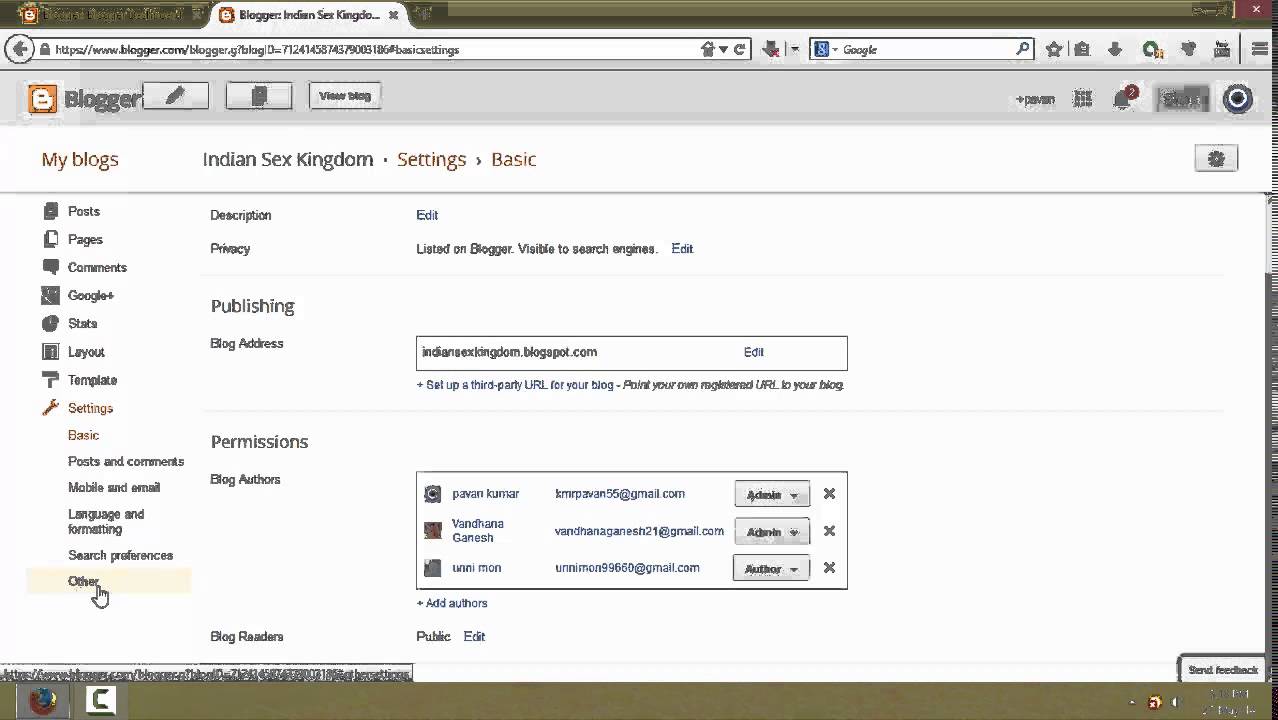Viewport: 1278px width, 720px height.
Task: Open the search engine selector dropdown
Action: [826, 49]
